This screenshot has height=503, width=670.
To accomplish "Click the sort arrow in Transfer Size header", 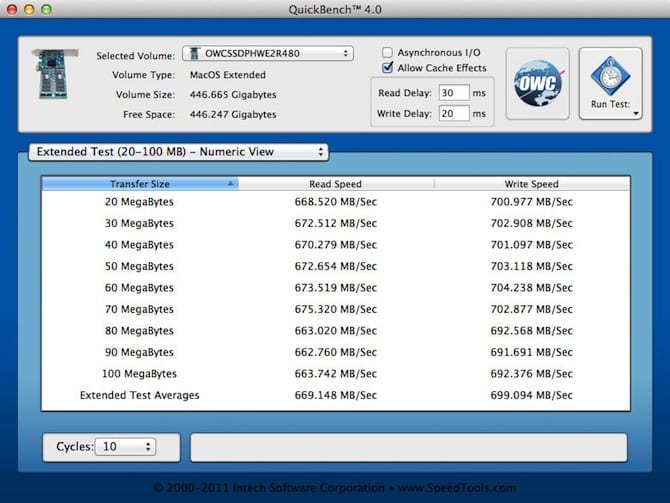I will [231, 184].
